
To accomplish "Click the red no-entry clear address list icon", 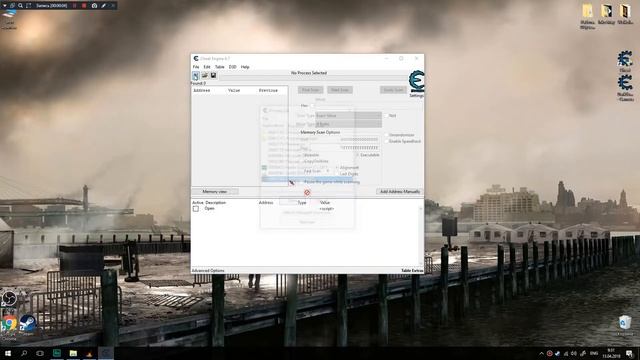I will point(307,192).
